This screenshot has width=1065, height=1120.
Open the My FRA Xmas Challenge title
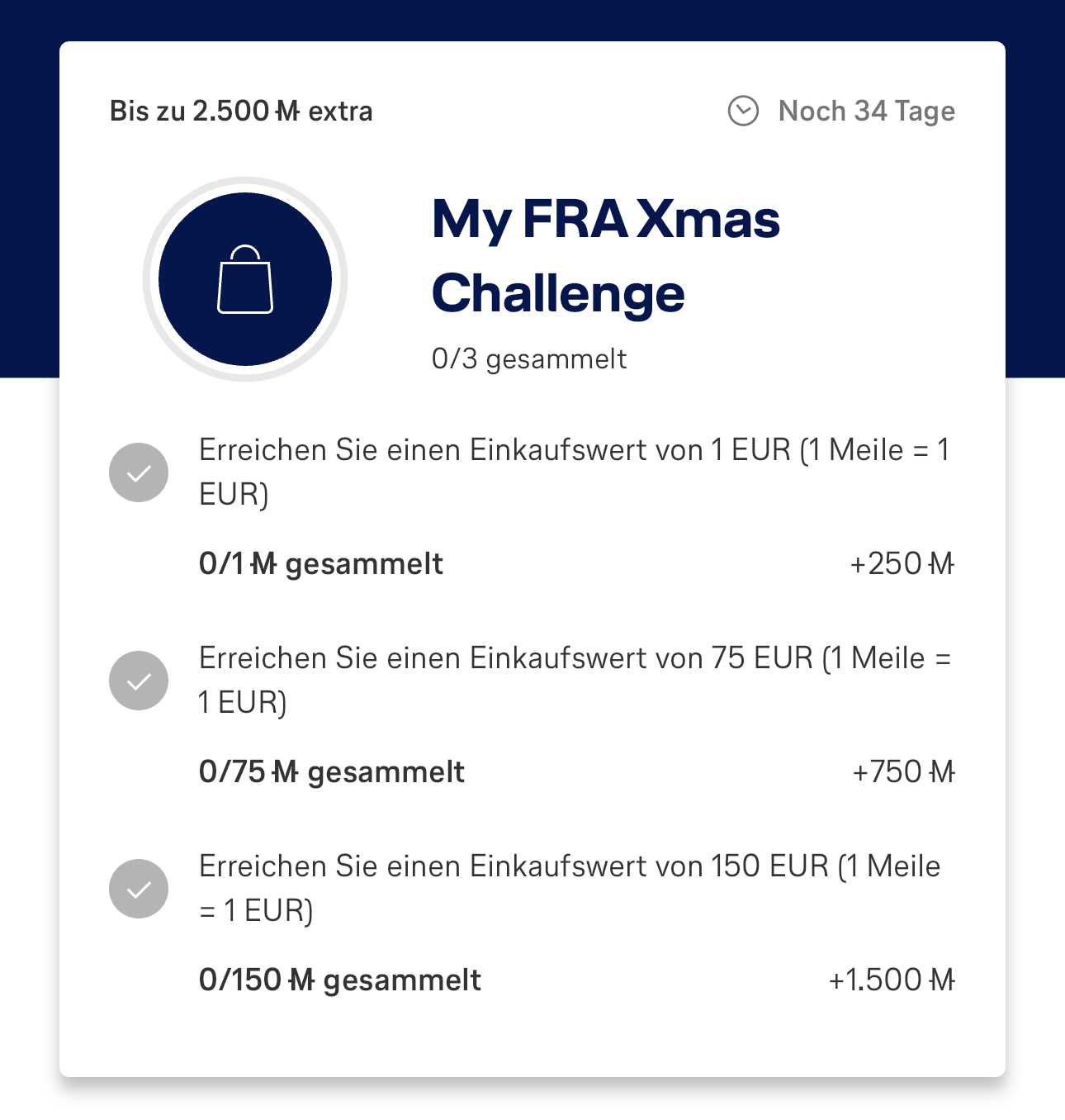point(605,256)
